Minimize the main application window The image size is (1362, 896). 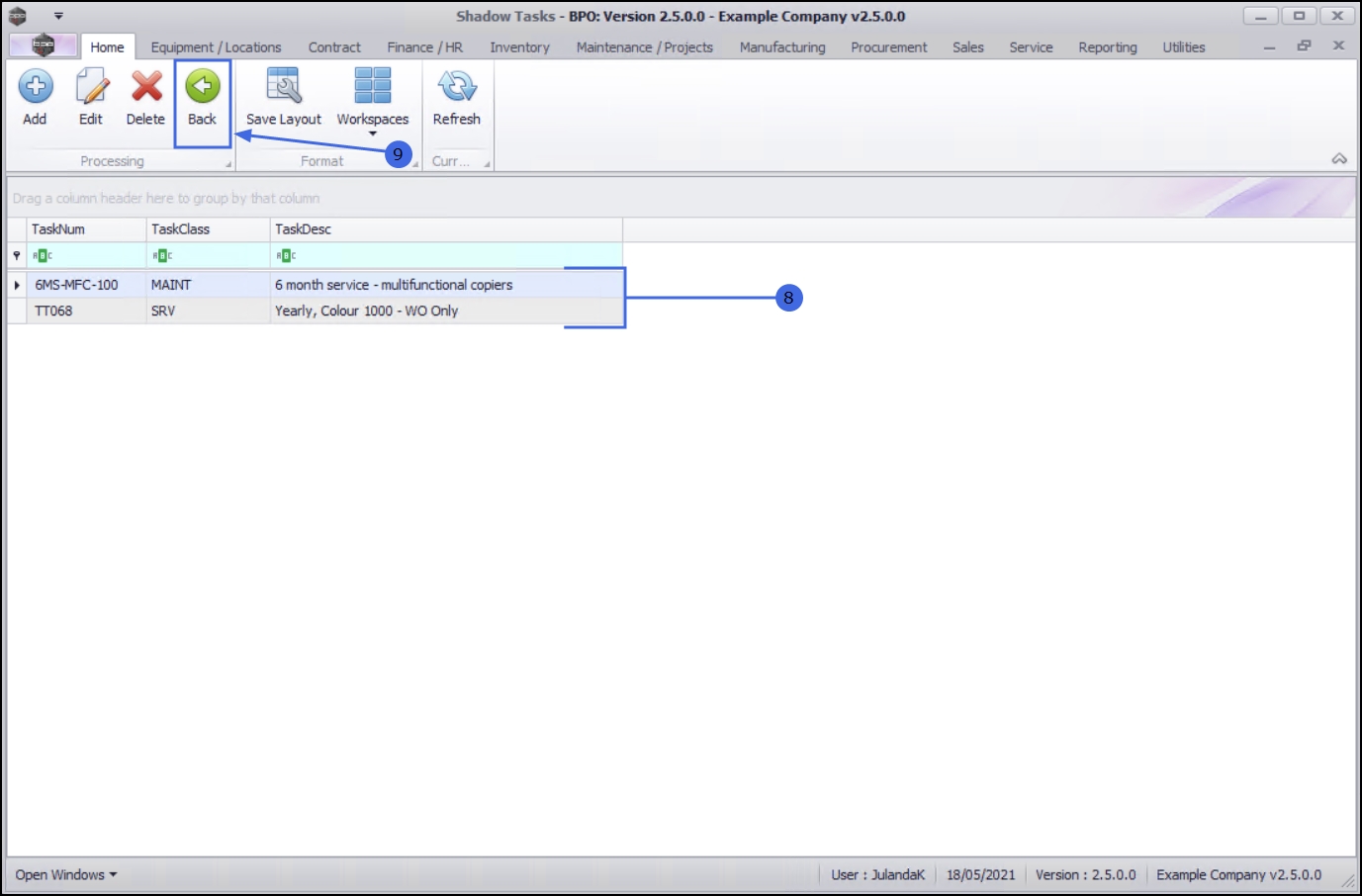coord(1261,16)
